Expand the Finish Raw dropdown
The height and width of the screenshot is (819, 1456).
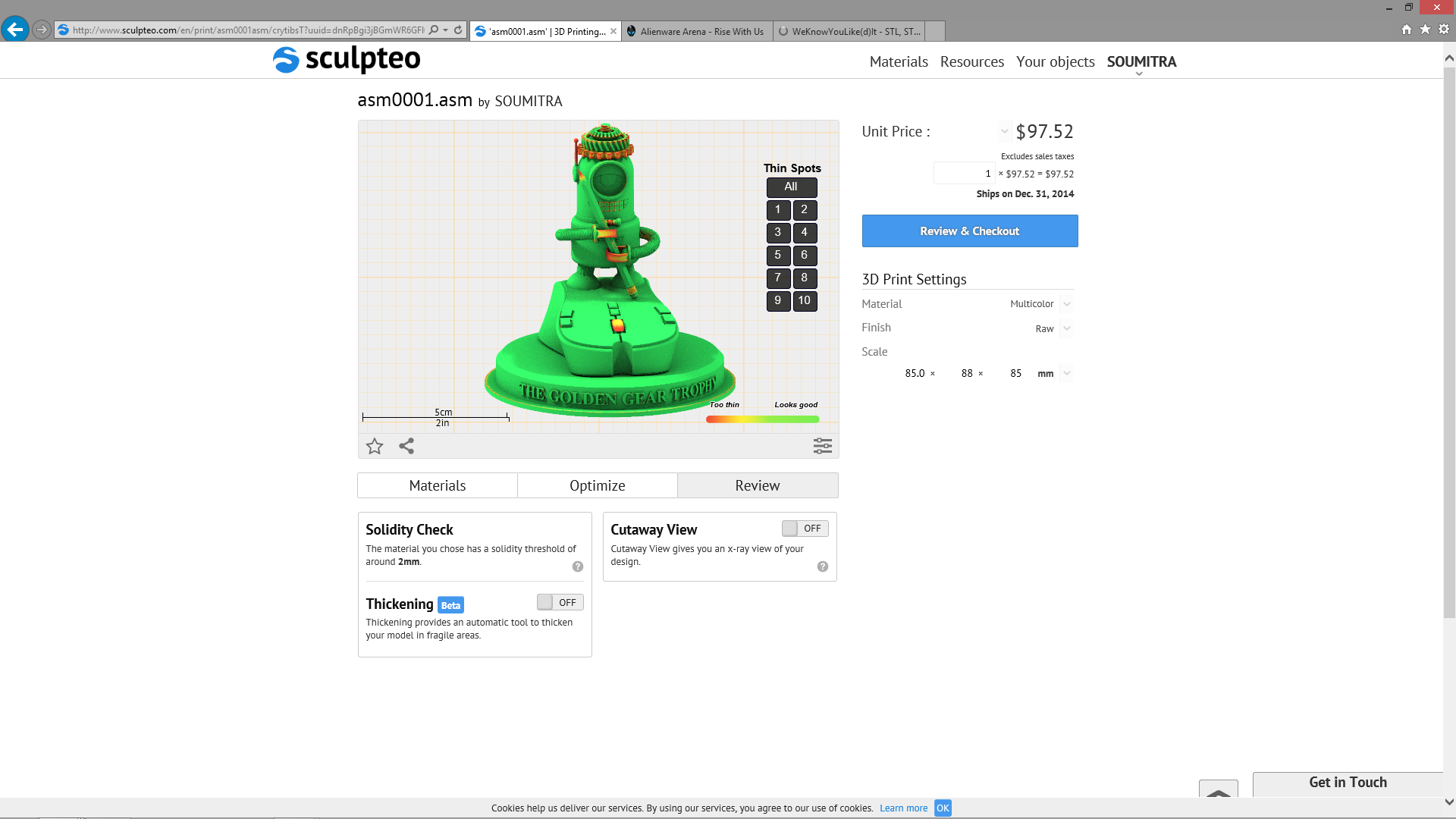point(1067,328)
